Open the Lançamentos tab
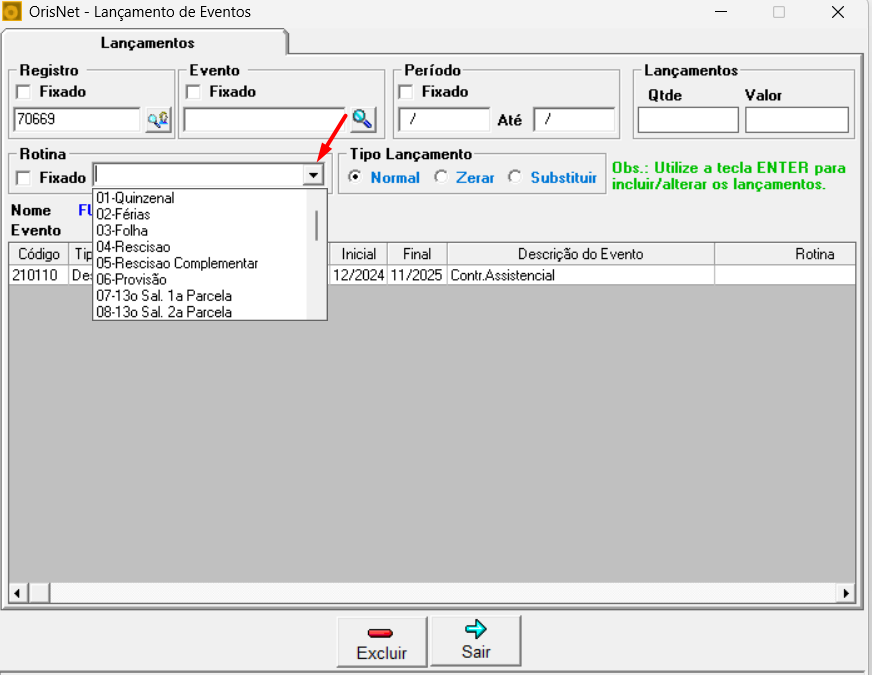This screenshot has height=675, width=872. click(x=147, y=43)
